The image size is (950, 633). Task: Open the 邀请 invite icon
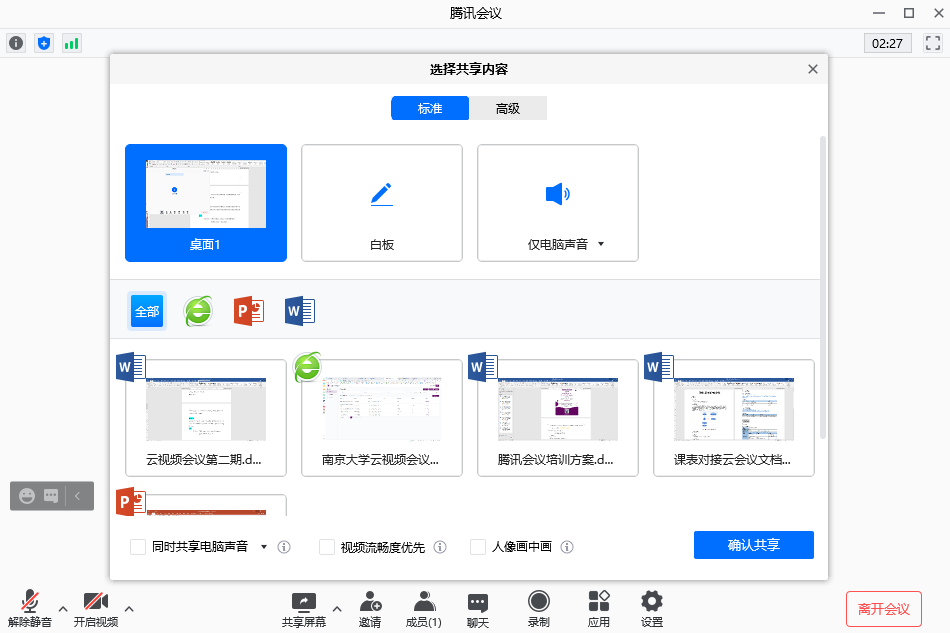370,609
